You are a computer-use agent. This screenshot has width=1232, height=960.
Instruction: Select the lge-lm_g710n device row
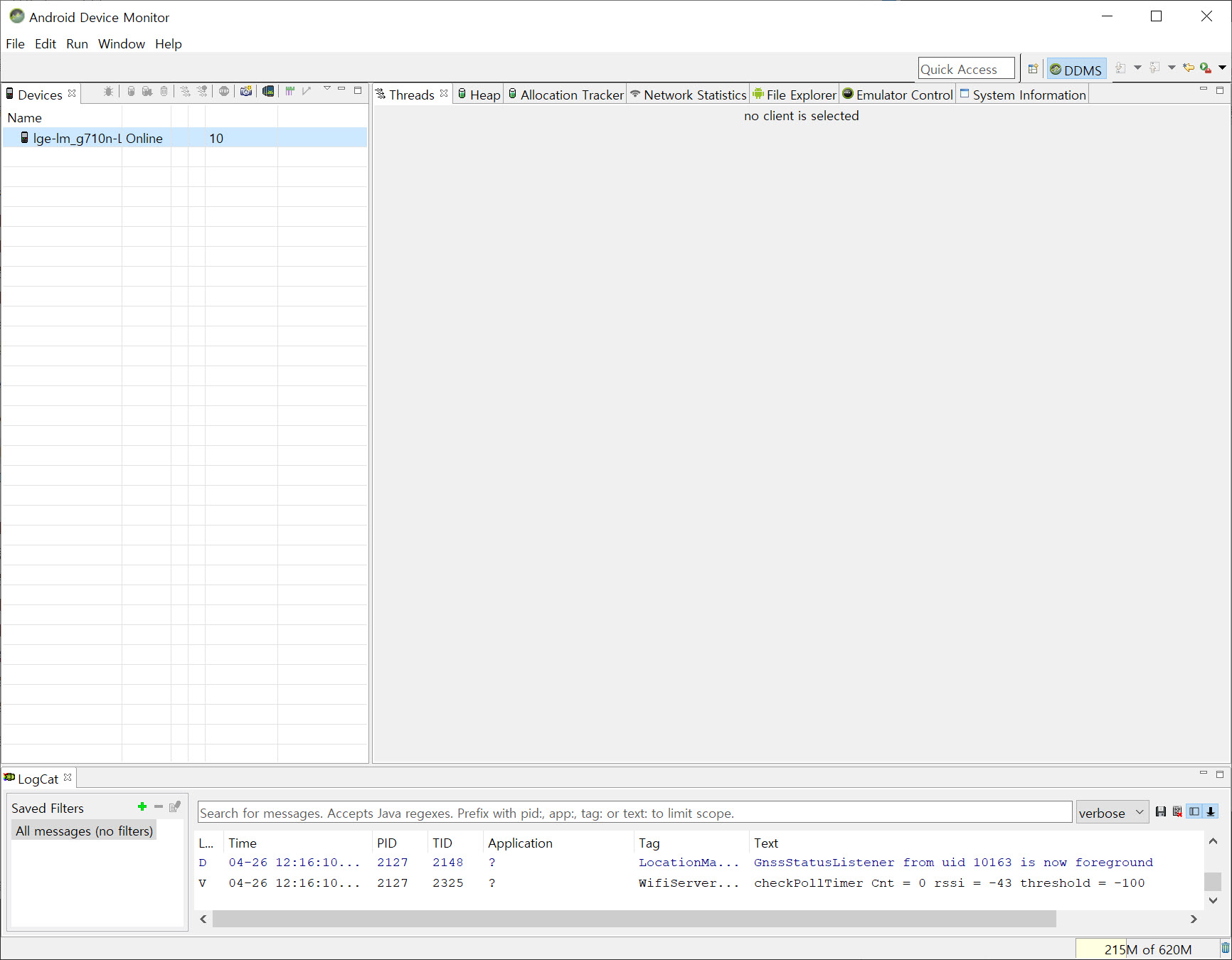[x=184, y=138]
